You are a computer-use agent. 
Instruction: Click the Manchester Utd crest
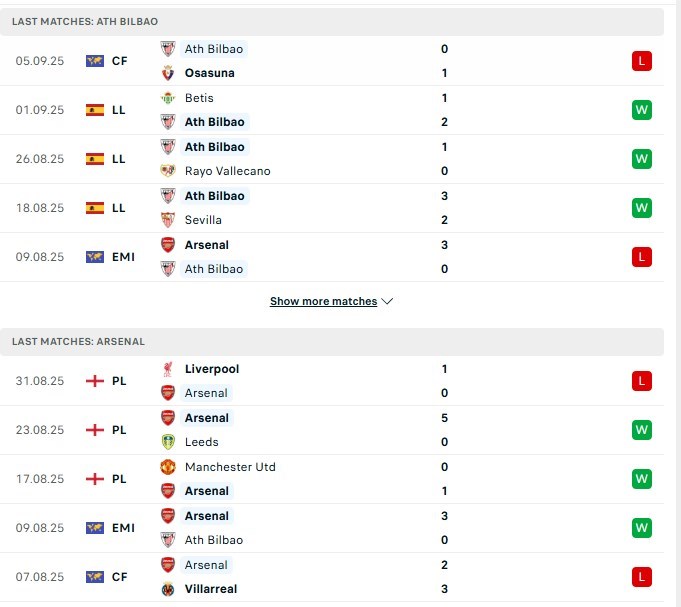point(168,467)
